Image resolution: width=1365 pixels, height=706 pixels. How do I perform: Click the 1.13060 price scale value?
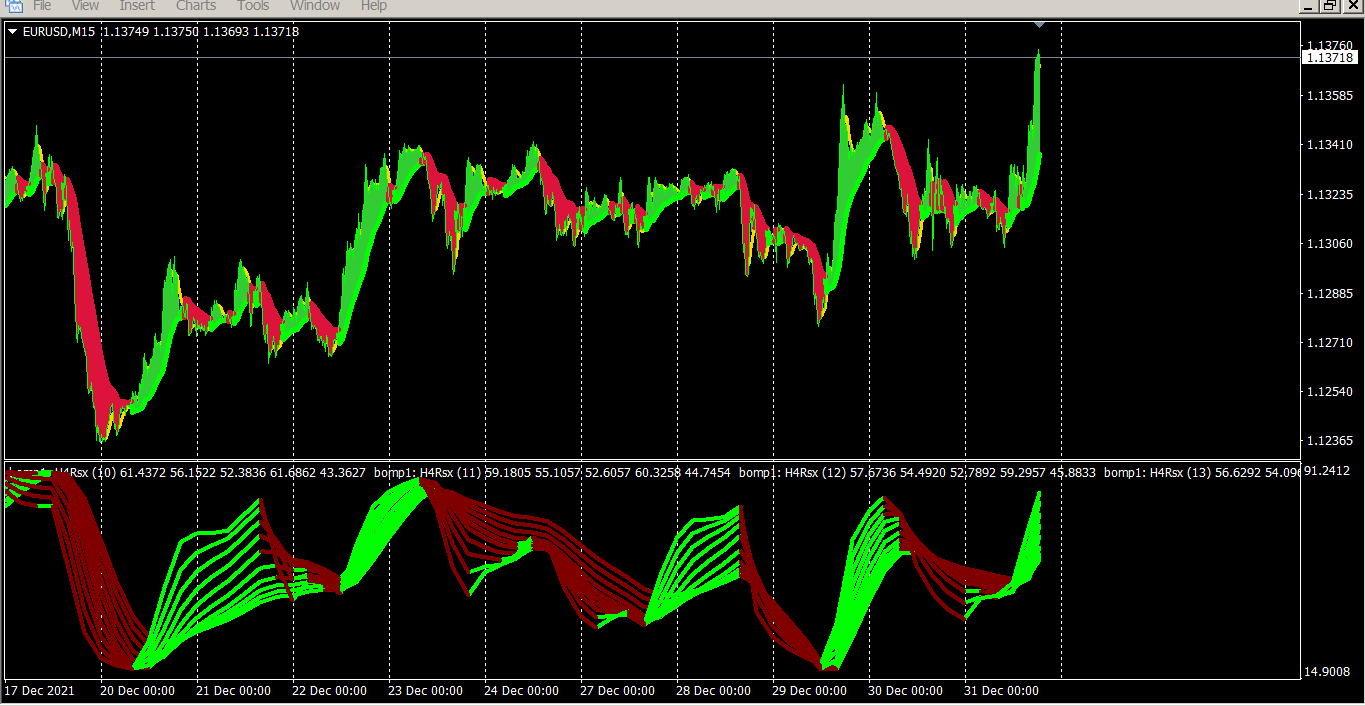(x=1328, y=244)
